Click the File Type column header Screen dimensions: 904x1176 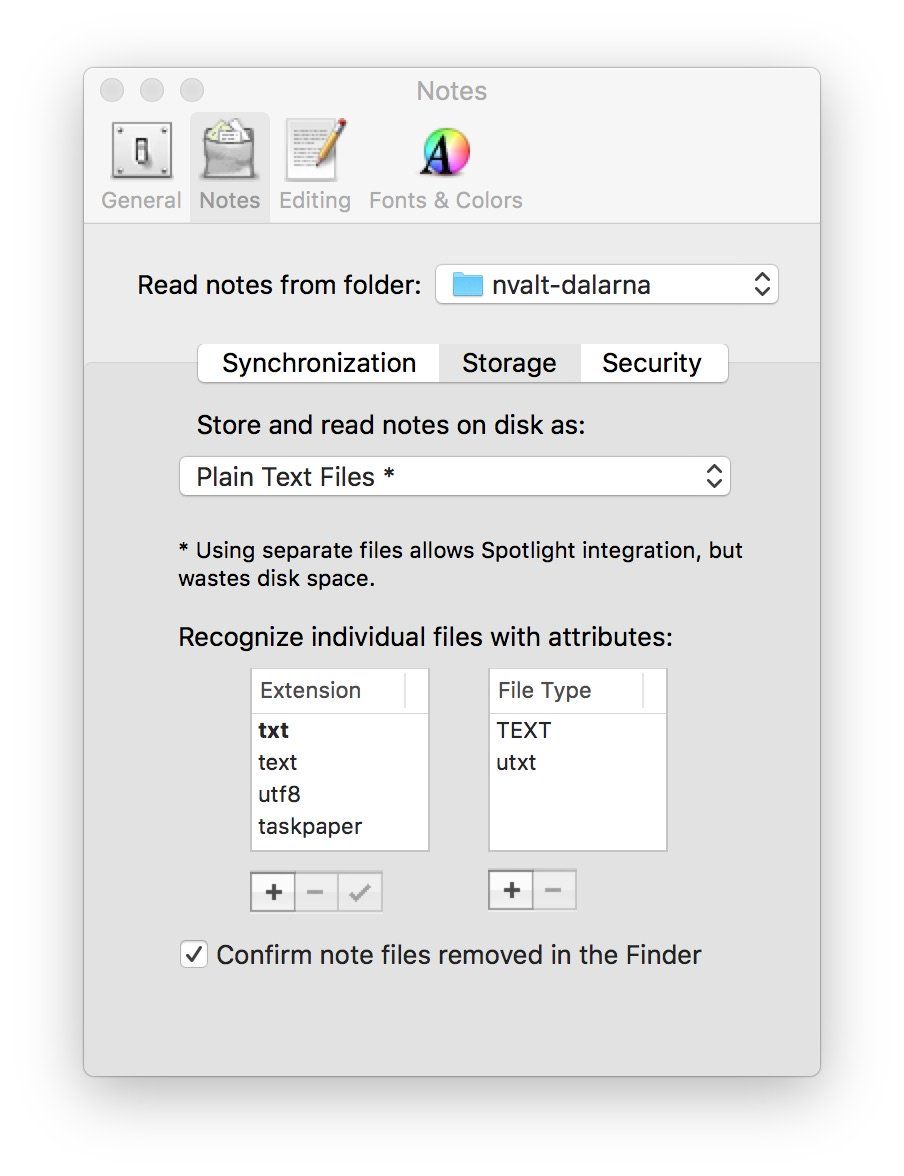coord(566,691)
